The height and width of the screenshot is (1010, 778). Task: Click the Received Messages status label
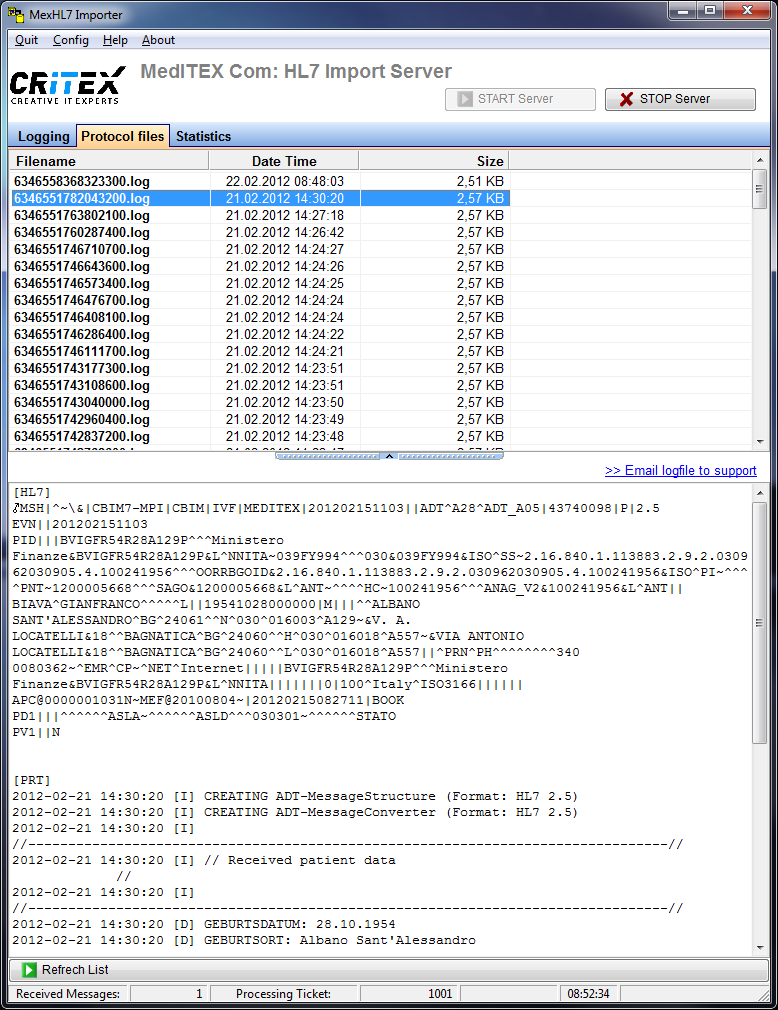68,994
